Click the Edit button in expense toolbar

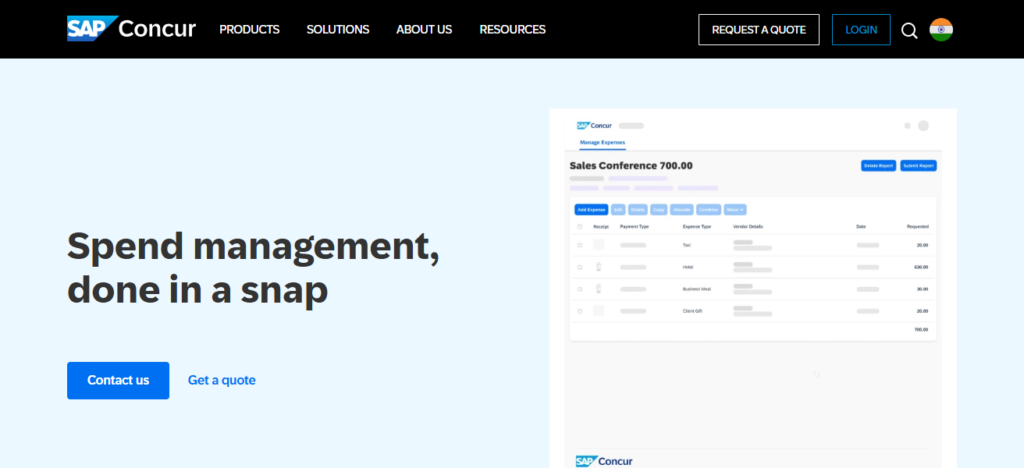pyautogui.click(x=618, y=210)
